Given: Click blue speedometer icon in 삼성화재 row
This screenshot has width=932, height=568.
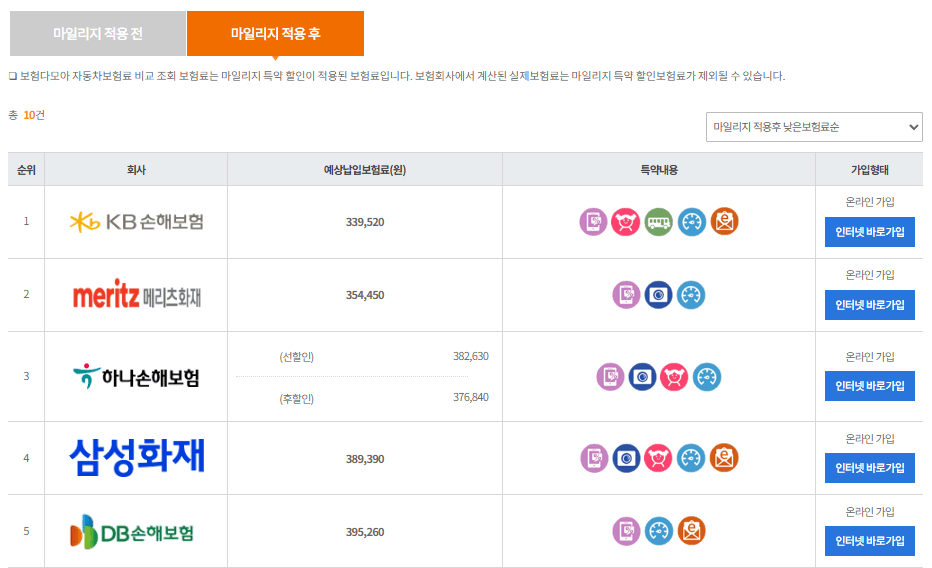Looking at the screenshot, I should point(691,458).
